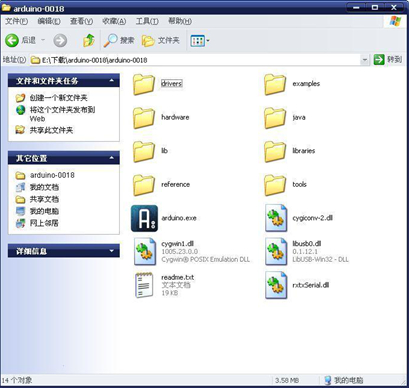Image resolution: width=410 pixels, height=388 pixels.
Task: Open 我的电脑 in other places
Action: coord(44,211)
